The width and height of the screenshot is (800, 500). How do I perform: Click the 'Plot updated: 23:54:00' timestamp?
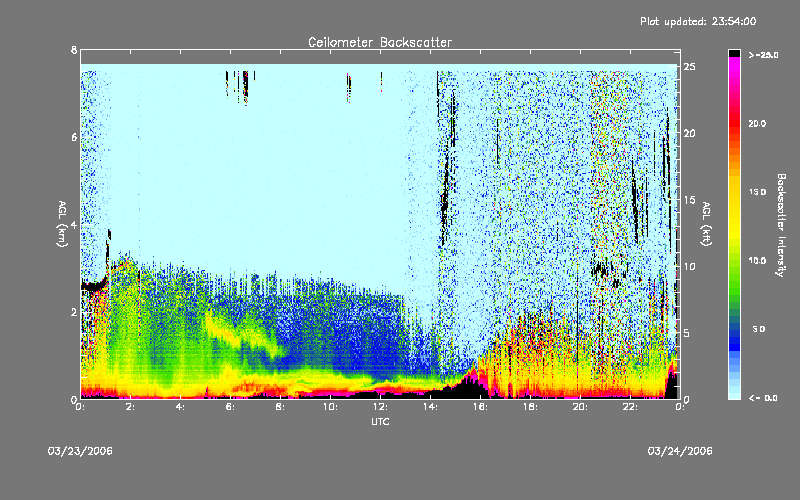[698, 21]
